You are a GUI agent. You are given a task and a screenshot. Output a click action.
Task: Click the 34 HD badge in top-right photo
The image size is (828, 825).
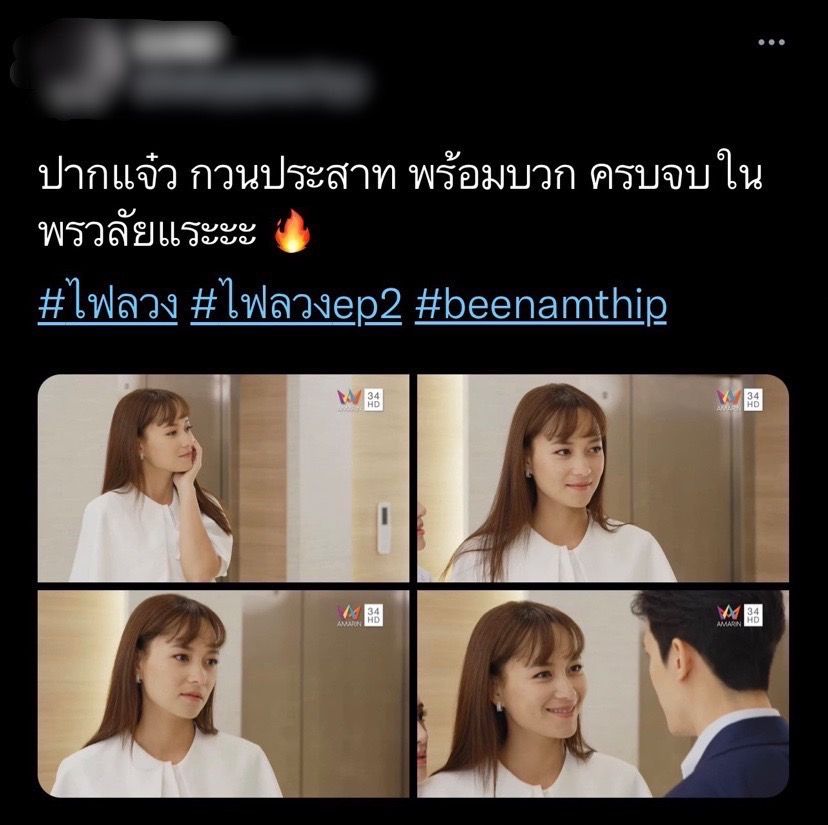753,400
